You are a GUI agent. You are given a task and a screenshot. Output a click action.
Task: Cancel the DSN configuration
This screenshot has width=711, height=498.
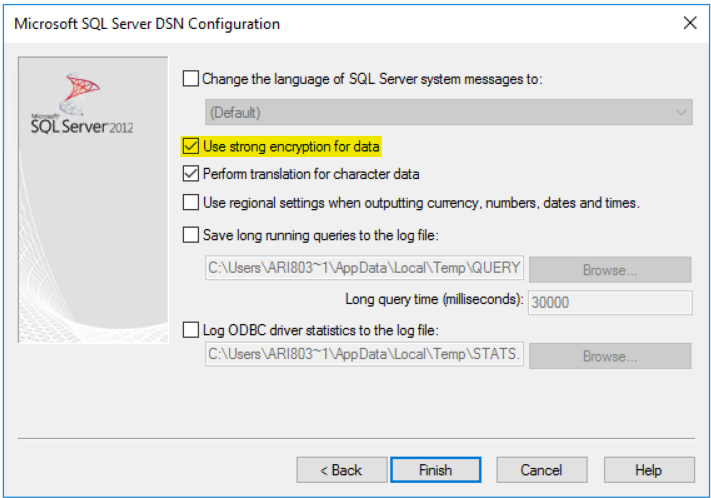[x=542, y=470]
